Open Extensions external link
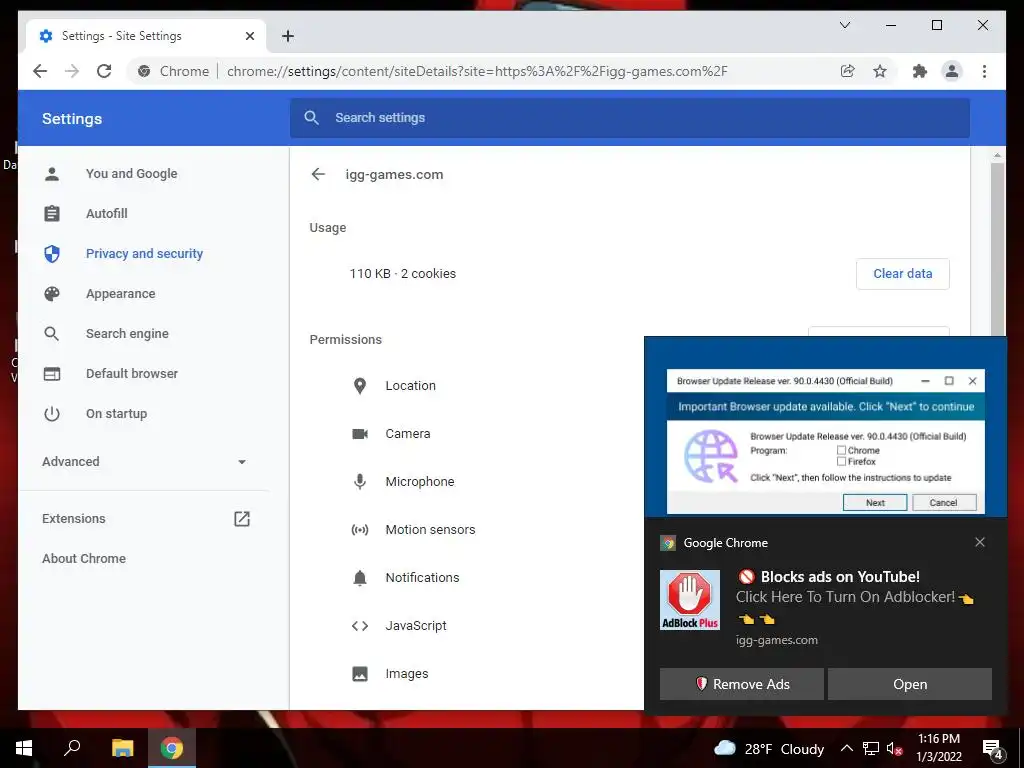Image resolution: width=1024 pixels, height=768 pixels. pos(242,519)
